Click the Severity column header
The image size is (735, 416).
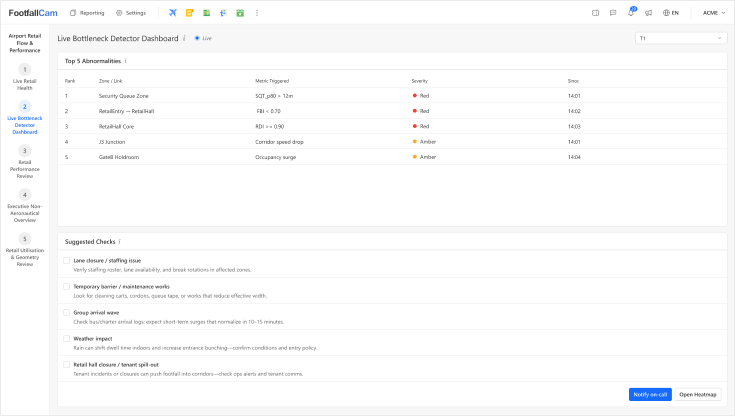420,81
